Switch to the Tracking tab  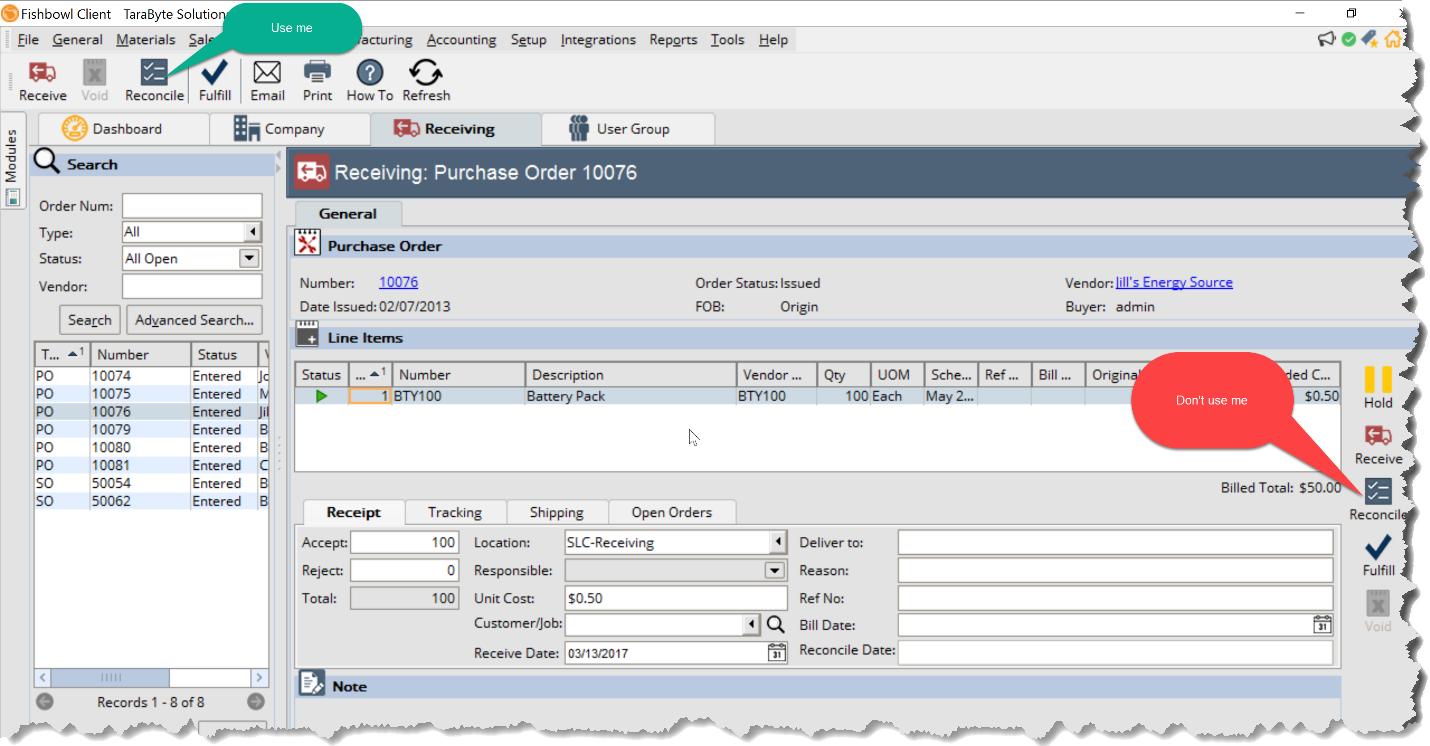pyautogui.click(x=455, y=512)
